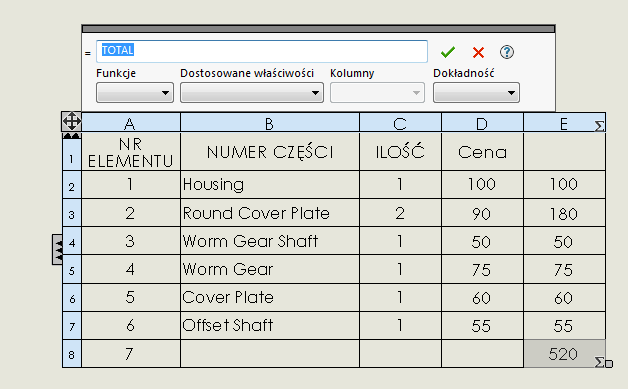Viewport: 628px width, 389px height.
Task: Click the Worm Gear Shaft cell
Action: (270, 241)
